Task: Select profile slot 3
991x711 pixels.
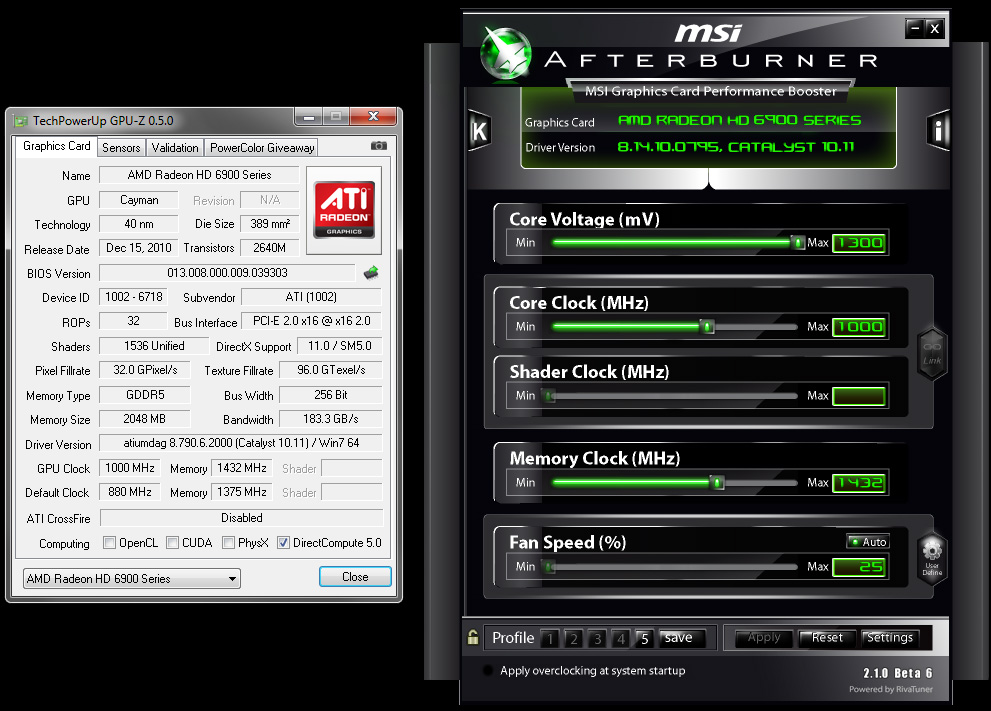Action: pyautogui.click(x=597, y=638)
